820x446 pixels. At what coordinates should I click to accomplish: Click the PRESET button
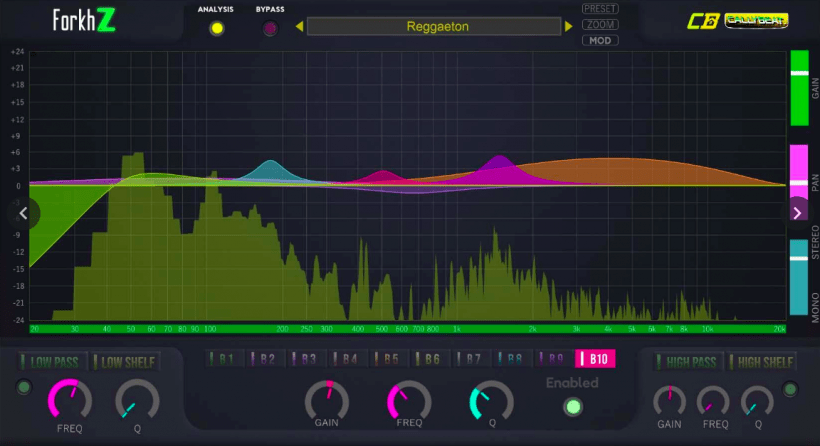(x=599, y=9)
